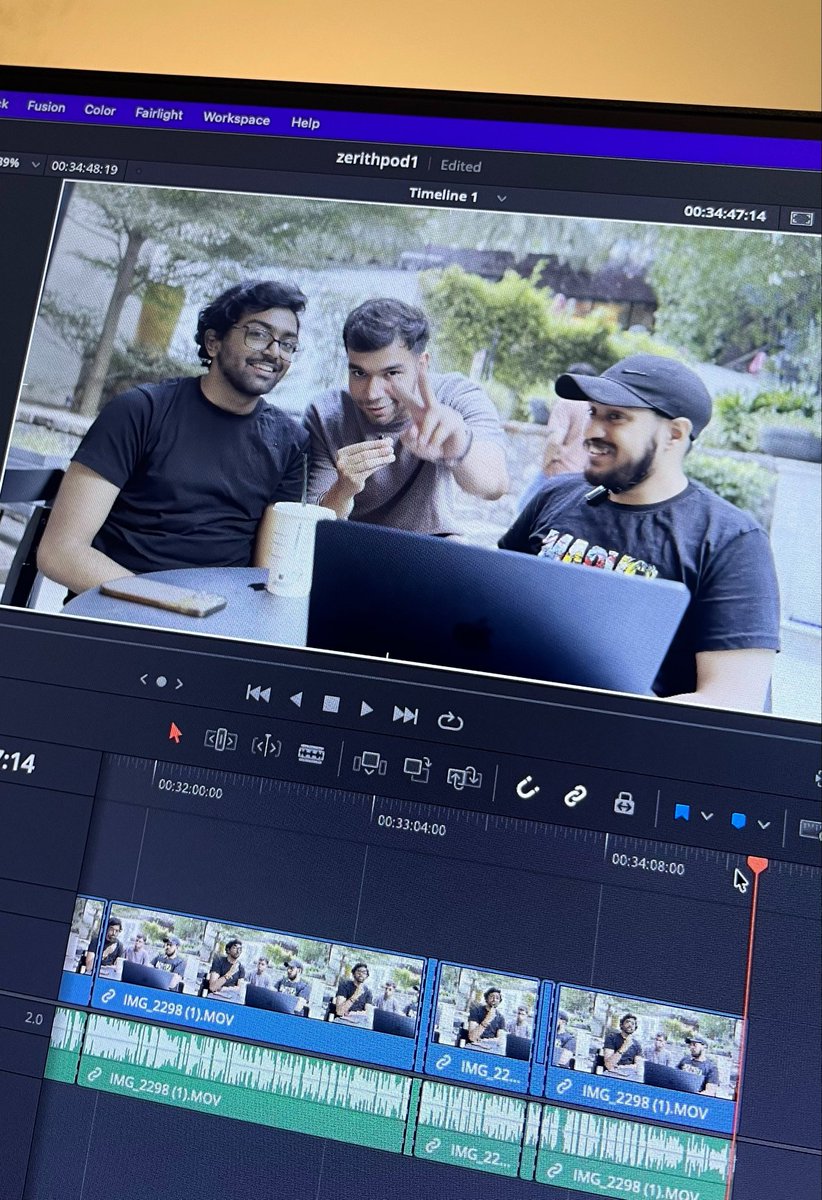822x1200 pixels.
Task: Toggle loop playback
Action: (x=450, y=720)
